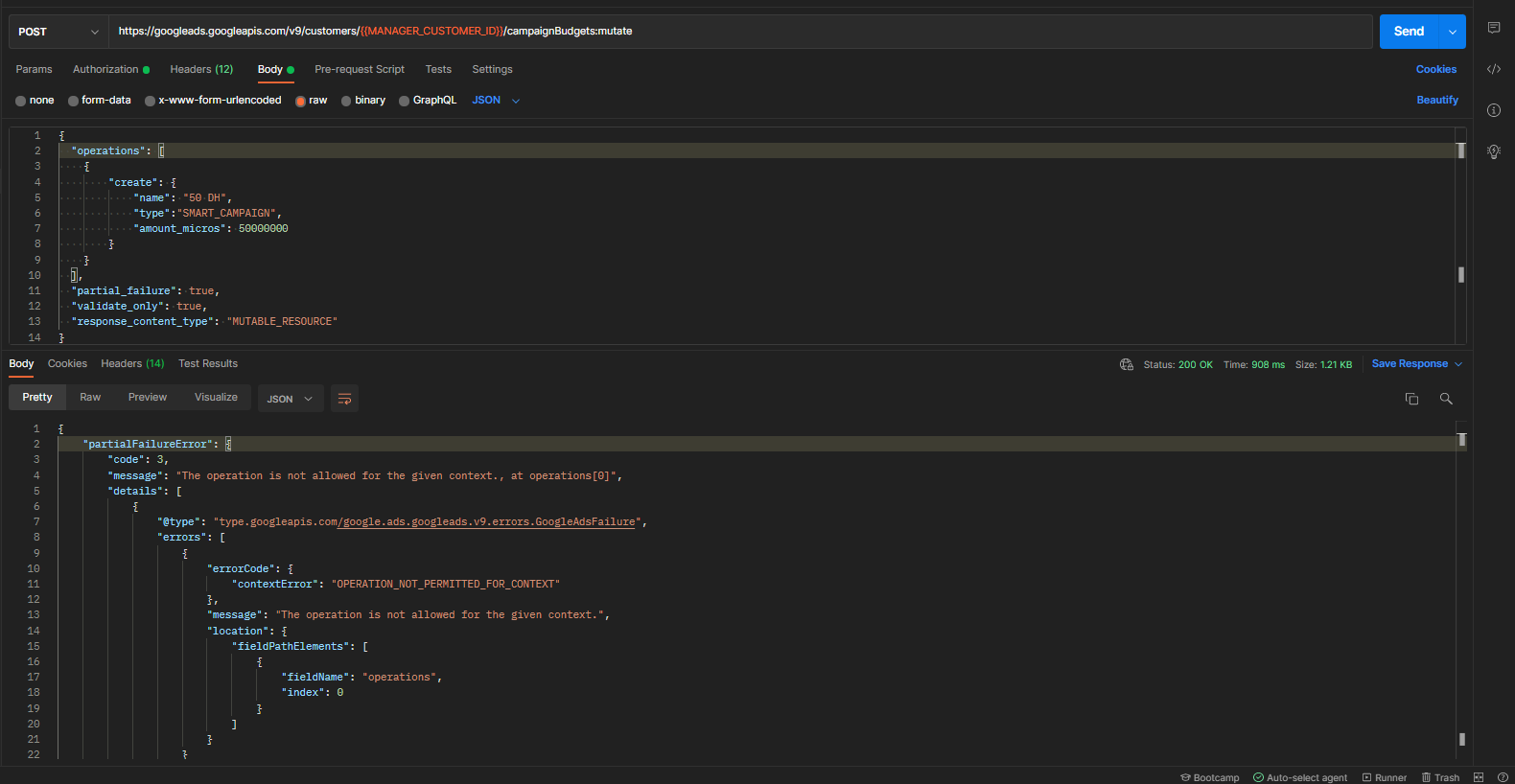The image size is (1515, 784).
Task: Switch response view to Preview
Action: pos(148,398)
